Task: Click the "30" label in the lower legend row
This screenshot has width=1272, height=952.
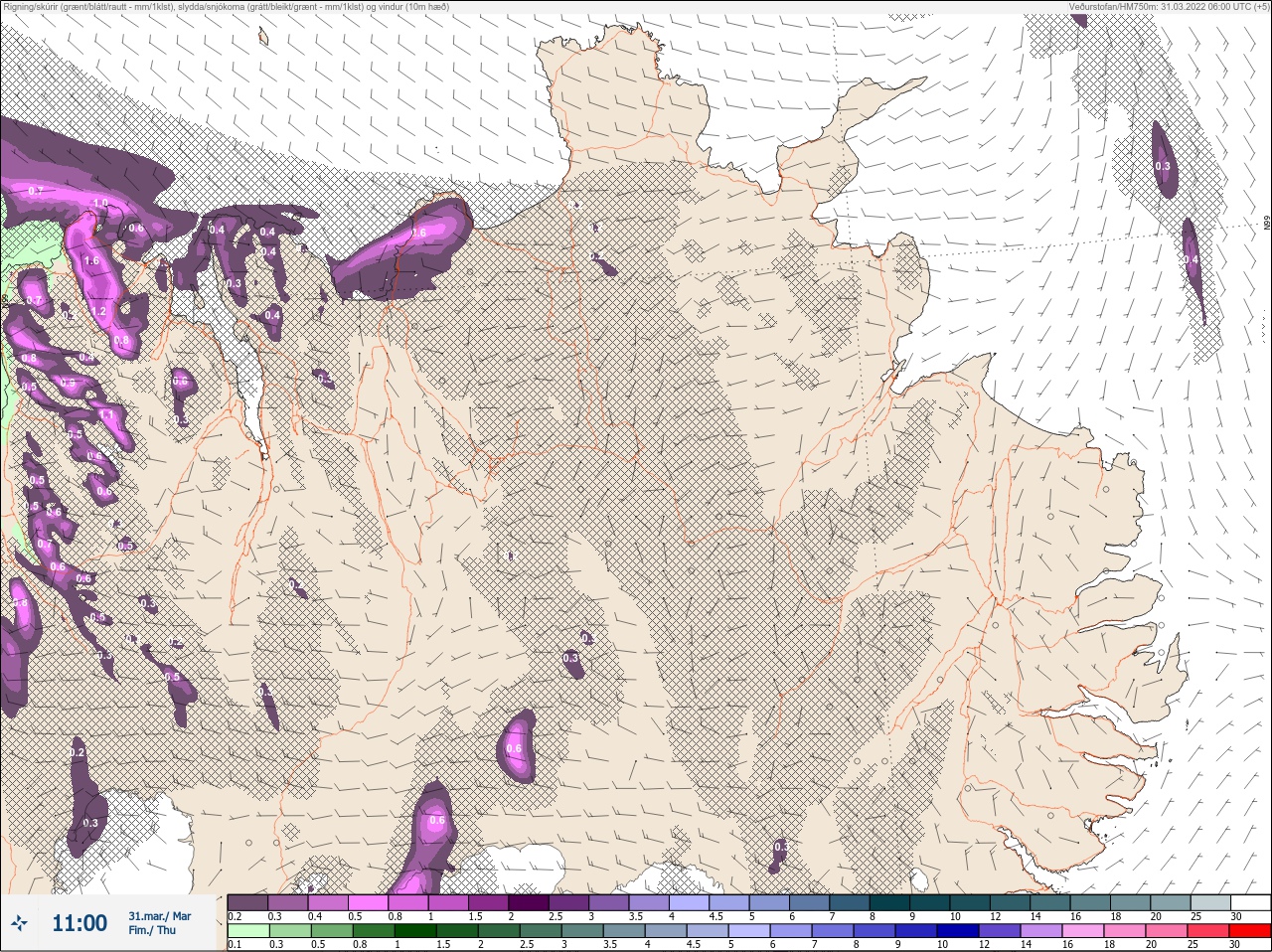Action: 1236,944
